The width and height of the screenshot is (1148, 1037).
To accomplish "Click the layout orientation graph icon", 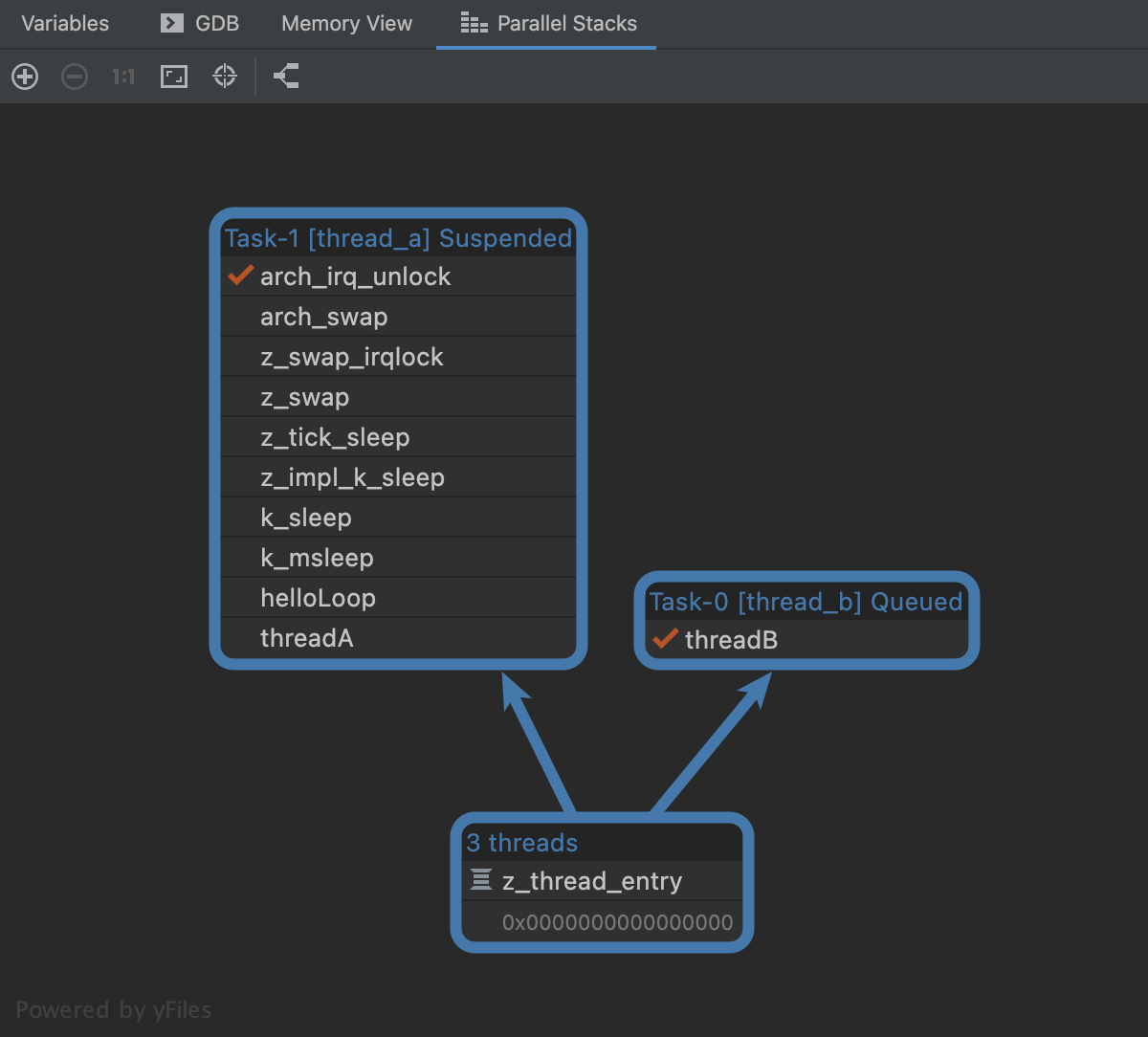I will 286,77.
